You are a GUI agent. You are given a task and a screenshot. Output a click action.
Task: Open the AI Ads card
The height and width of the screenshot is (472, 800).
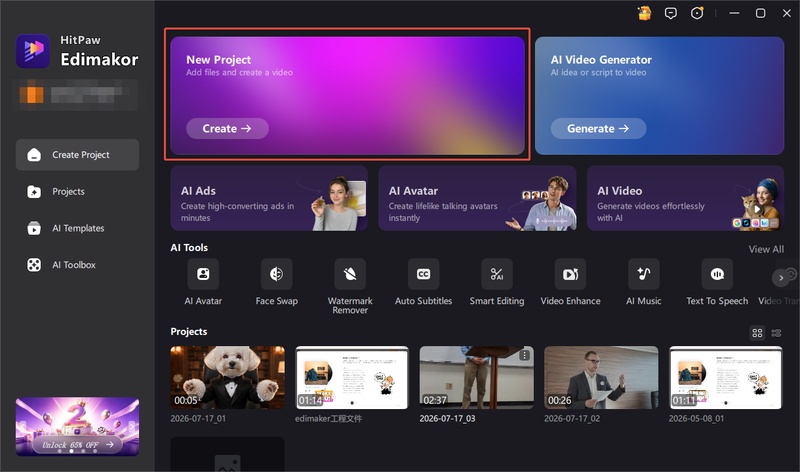tap(269, 198)
